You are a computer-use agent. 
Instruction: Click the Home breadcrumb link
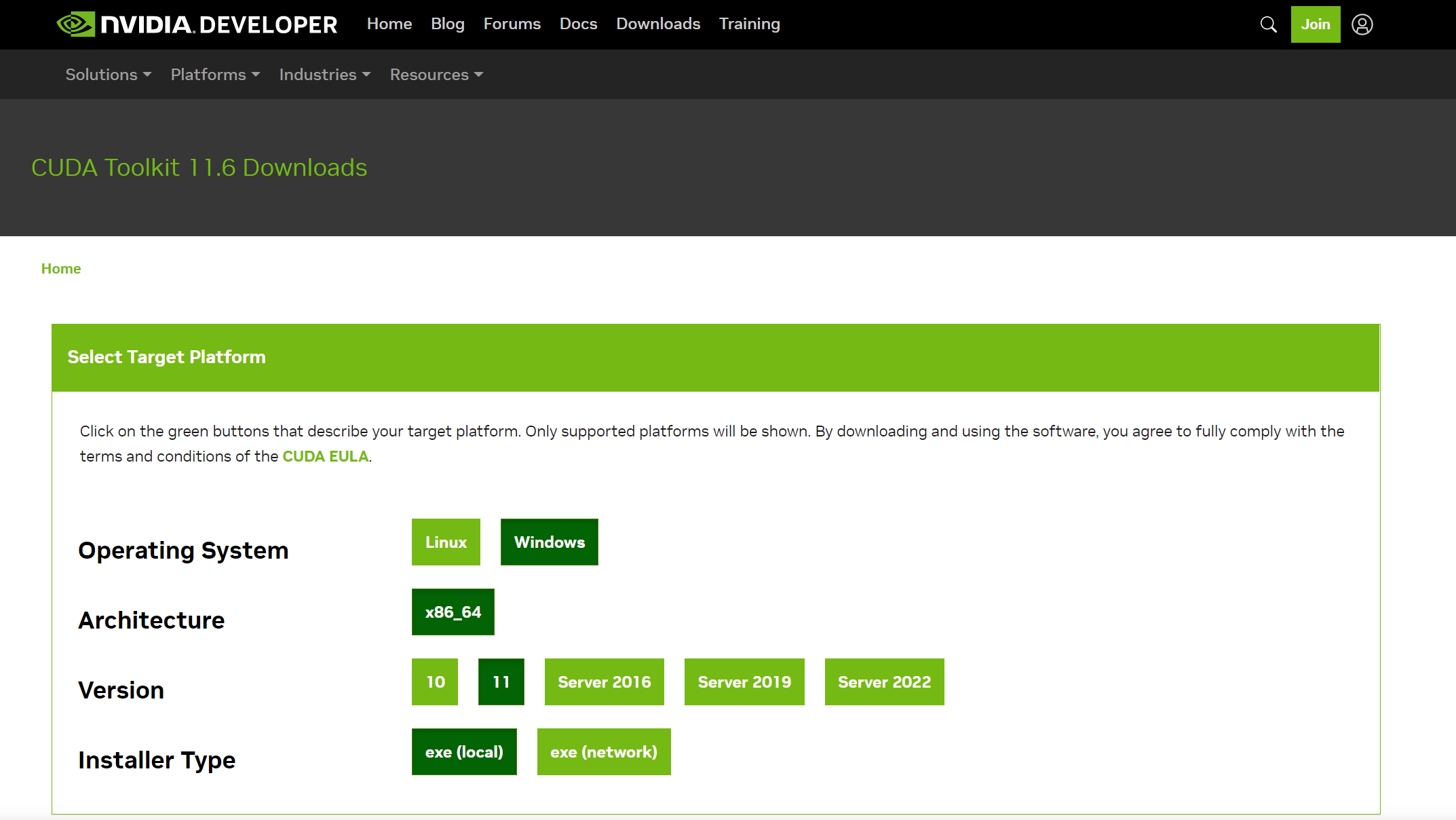(61, 269)
